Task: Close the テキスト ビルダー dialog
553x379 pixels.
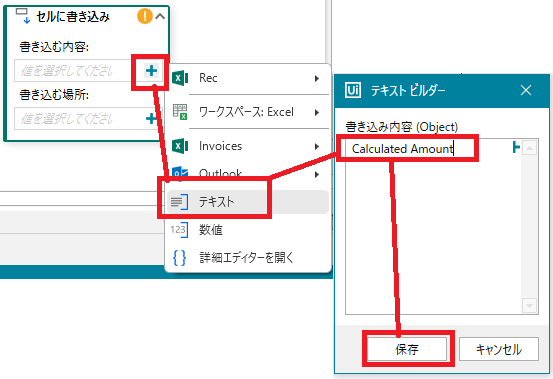Action: pos(526,91)
